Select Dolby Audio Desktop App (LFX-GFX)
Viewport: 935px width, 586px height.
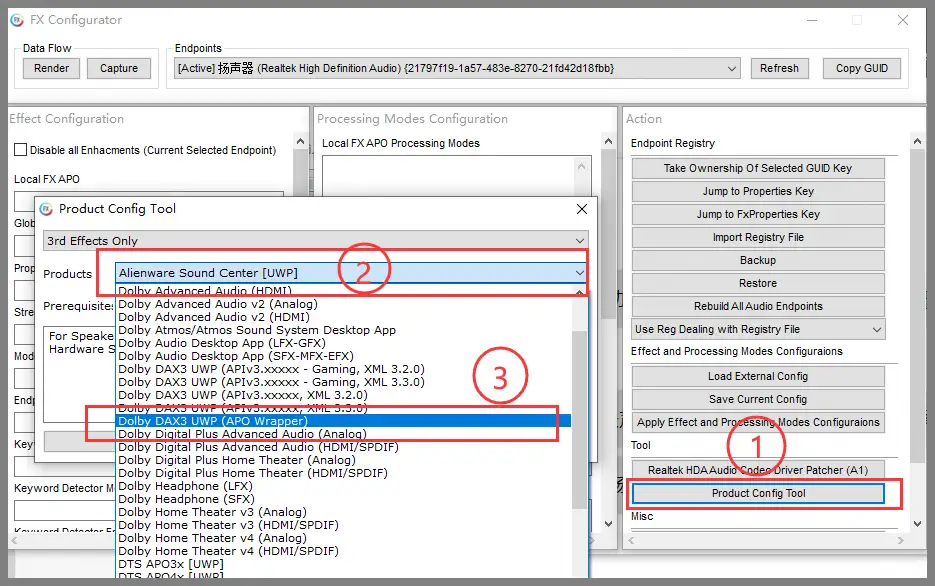343,343
